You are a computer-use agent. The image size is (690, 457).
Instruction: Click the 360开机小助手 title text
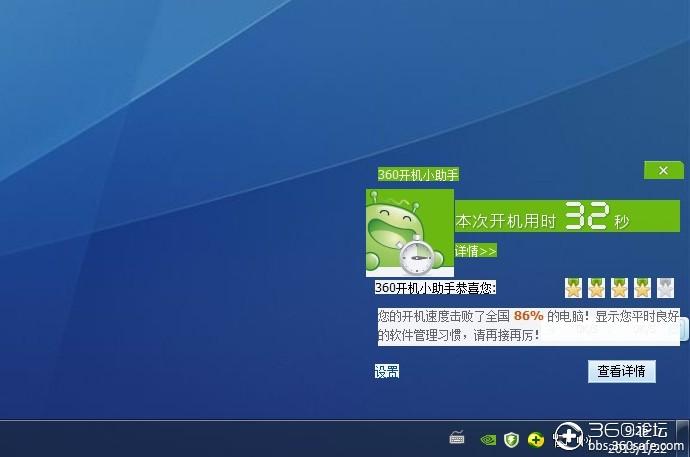click(418, 174)
